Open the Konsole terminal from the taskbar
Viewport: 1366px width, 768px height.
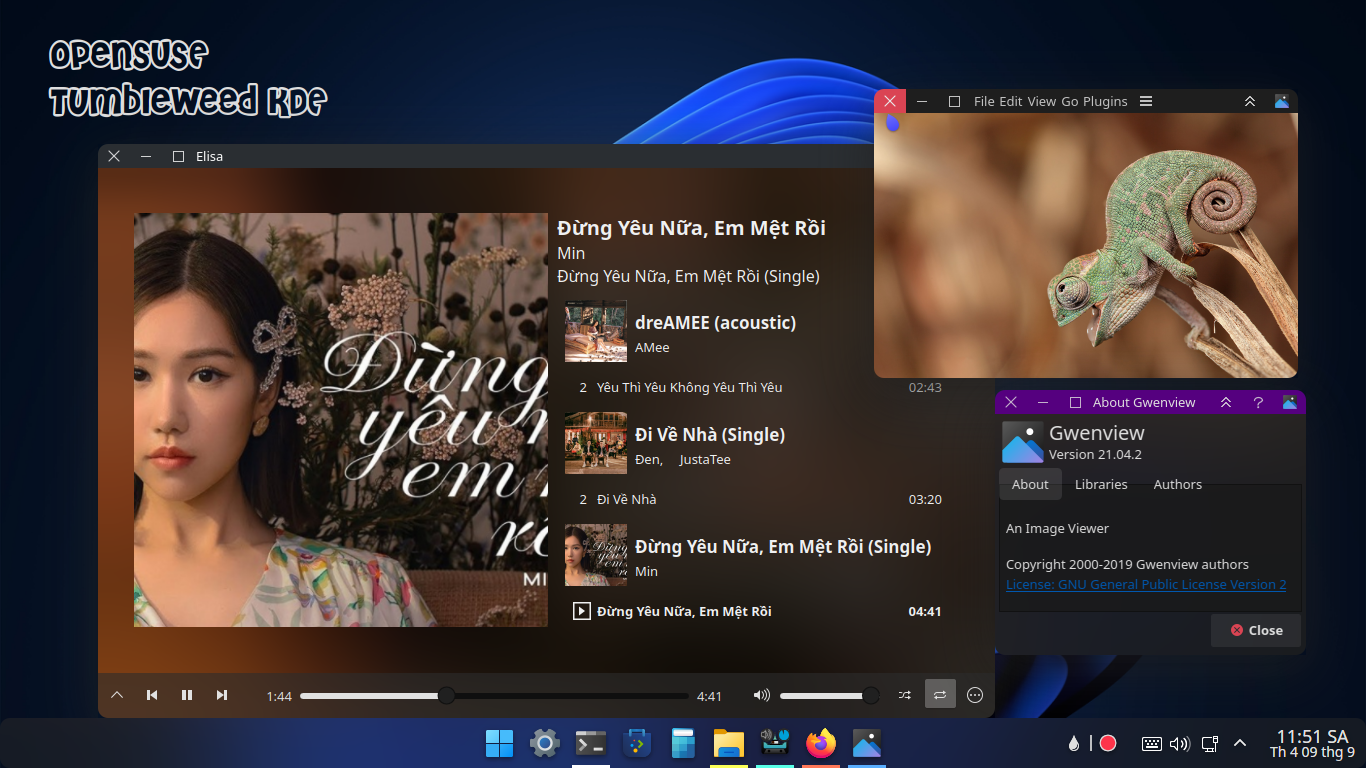point(591,743)
